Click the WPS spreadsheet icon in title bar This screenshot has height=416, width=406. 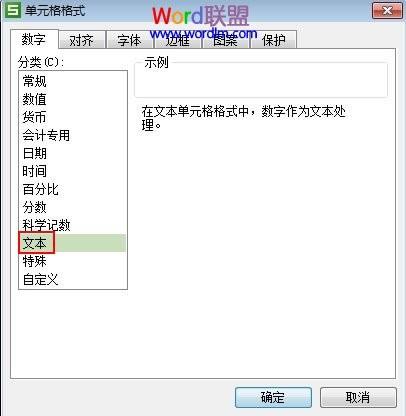(14, 10)
